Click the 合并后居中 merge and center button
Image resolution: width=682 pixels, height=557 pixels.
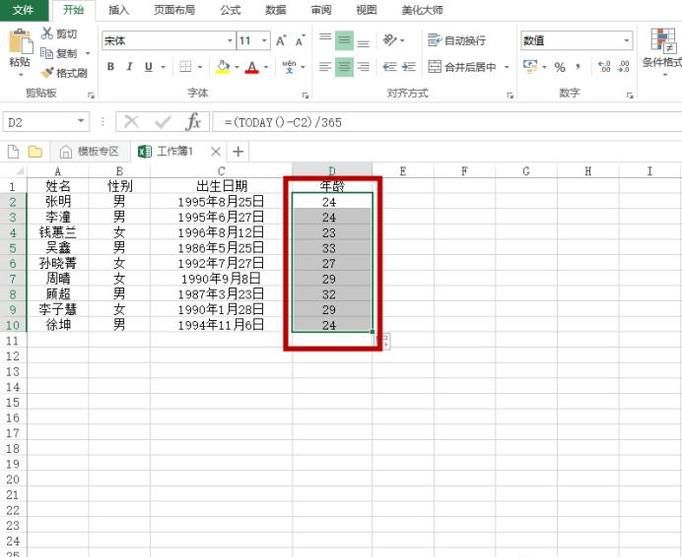pos(462,67)
